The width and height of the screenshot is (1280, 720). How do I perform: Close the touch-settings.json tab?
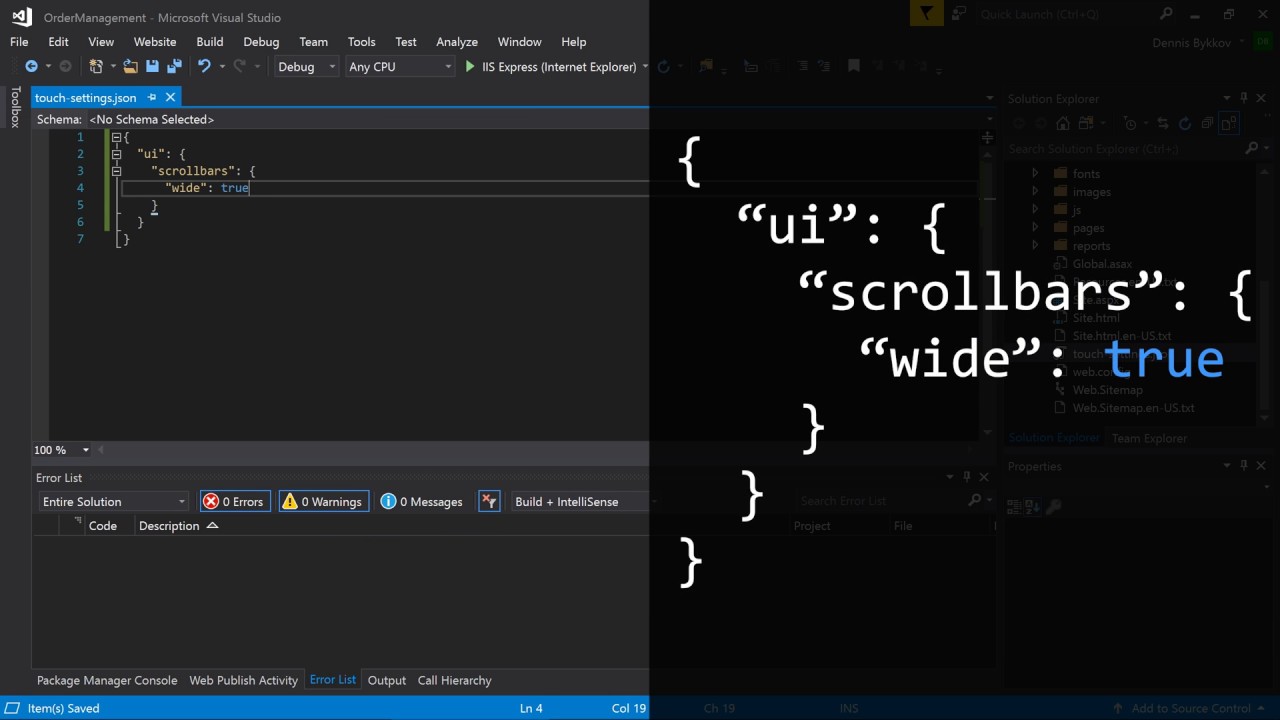click(171, 97)
